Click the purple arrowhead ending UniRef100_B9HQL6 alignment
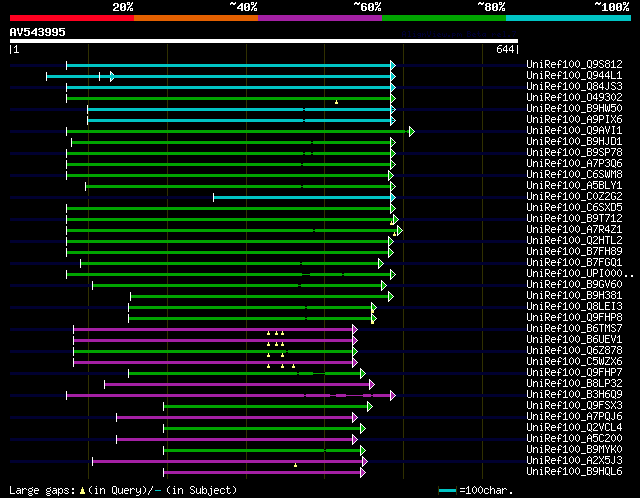Screen dimensions: 640x498 click(363, 473)
